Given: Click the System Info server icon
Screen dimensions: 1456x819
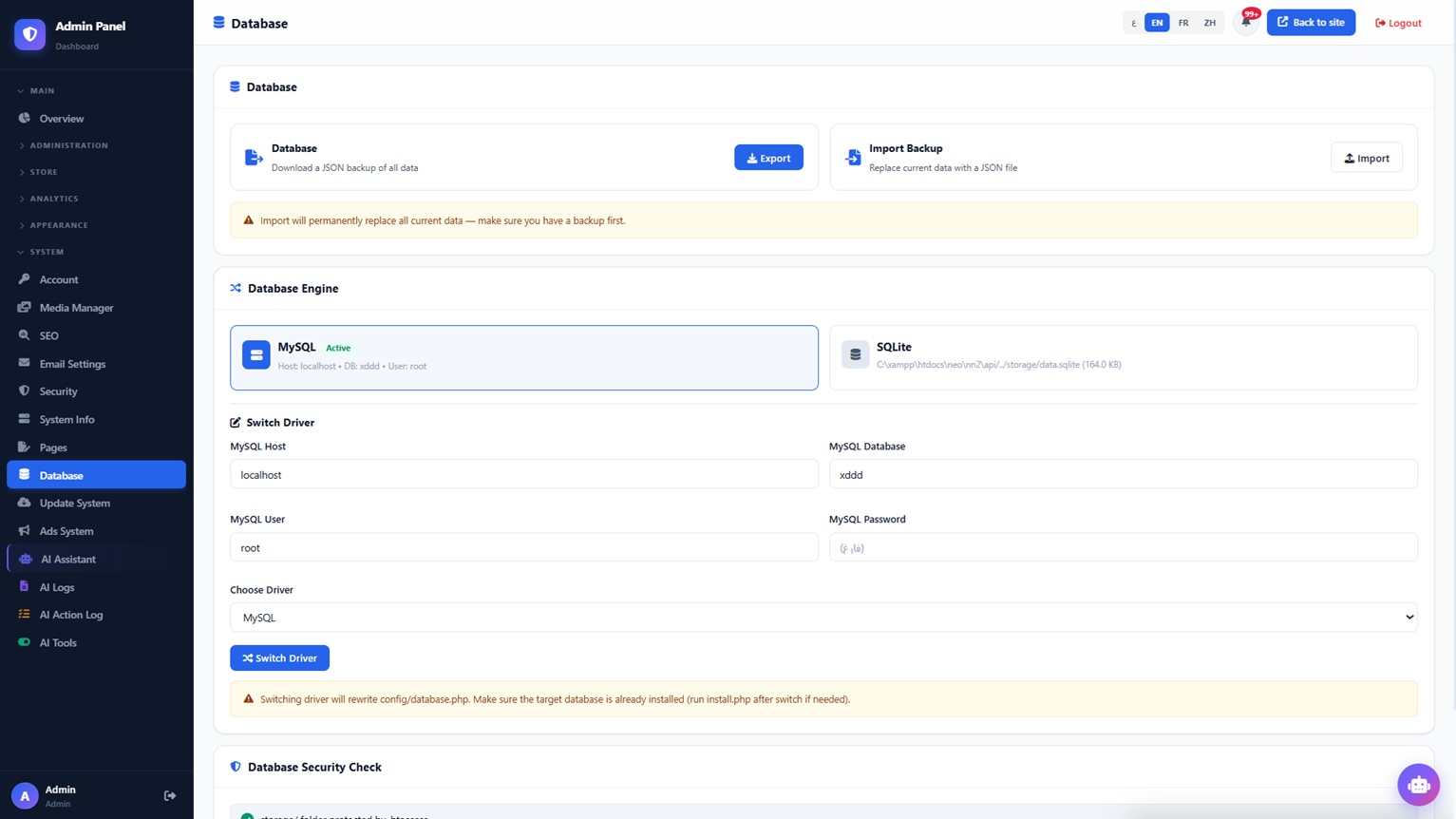Looking at the screenshot, I should point(25,419).
